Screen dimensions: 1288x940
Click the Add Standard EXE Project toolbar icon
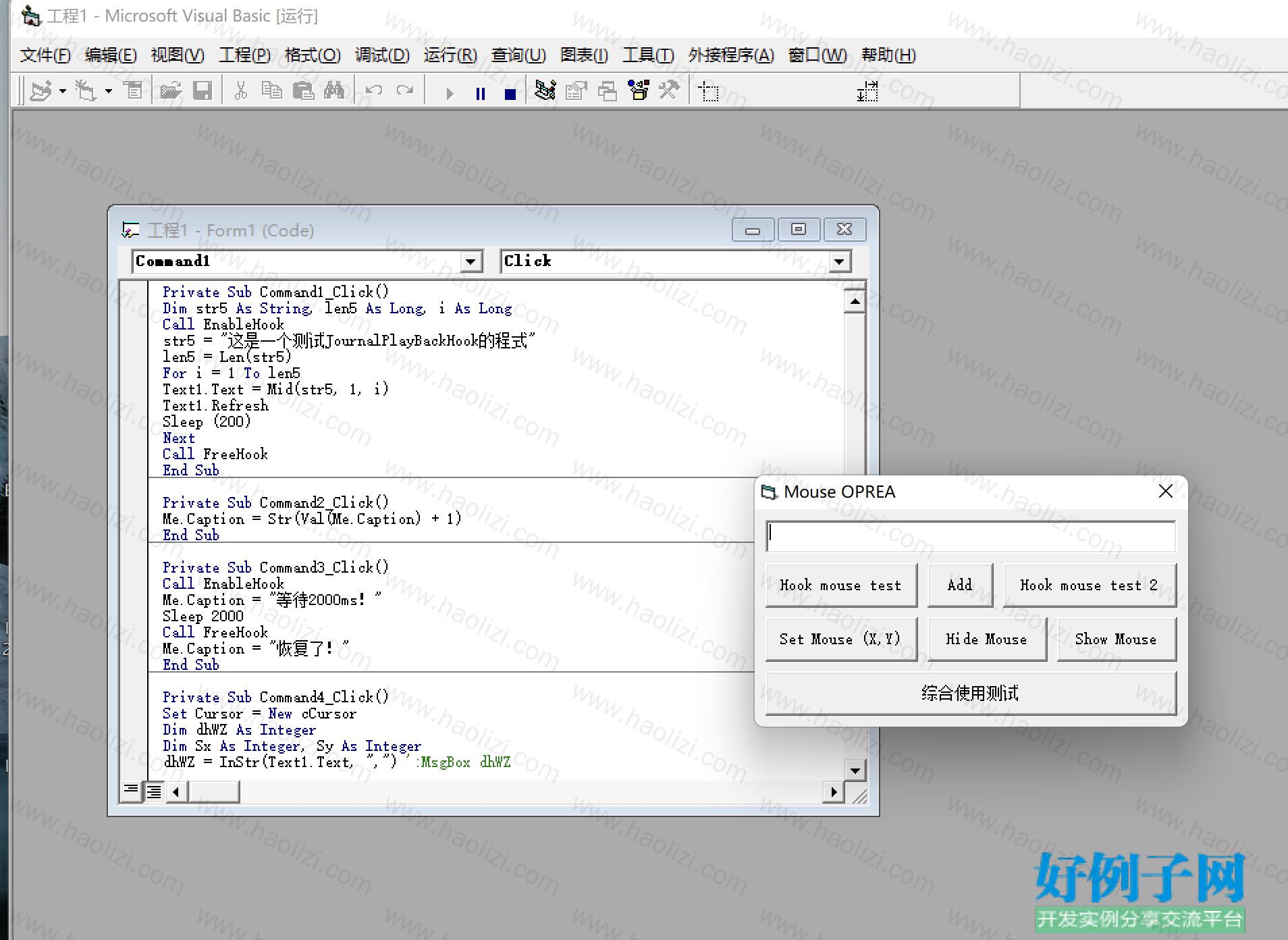coord(41,90)
